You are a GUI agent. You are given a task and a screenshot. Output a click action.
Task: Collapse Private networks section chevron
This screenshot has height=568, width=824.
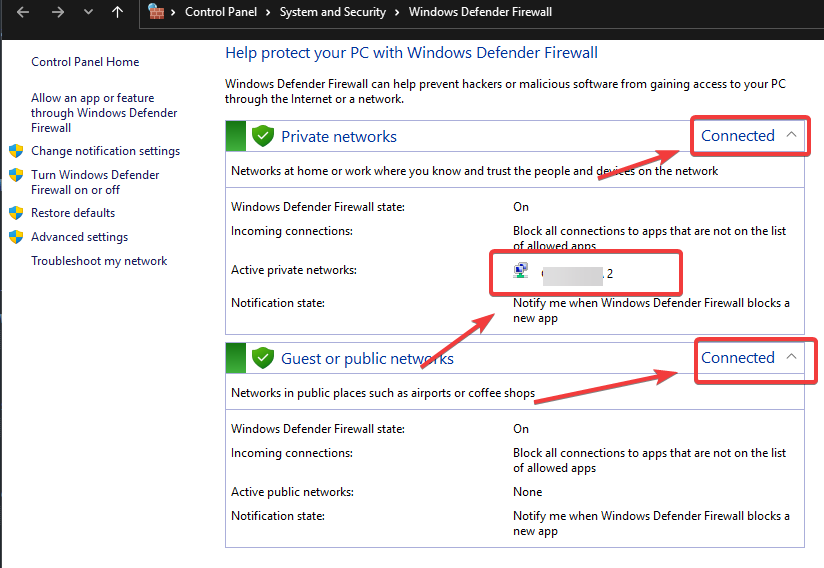(x=791, y=135)
